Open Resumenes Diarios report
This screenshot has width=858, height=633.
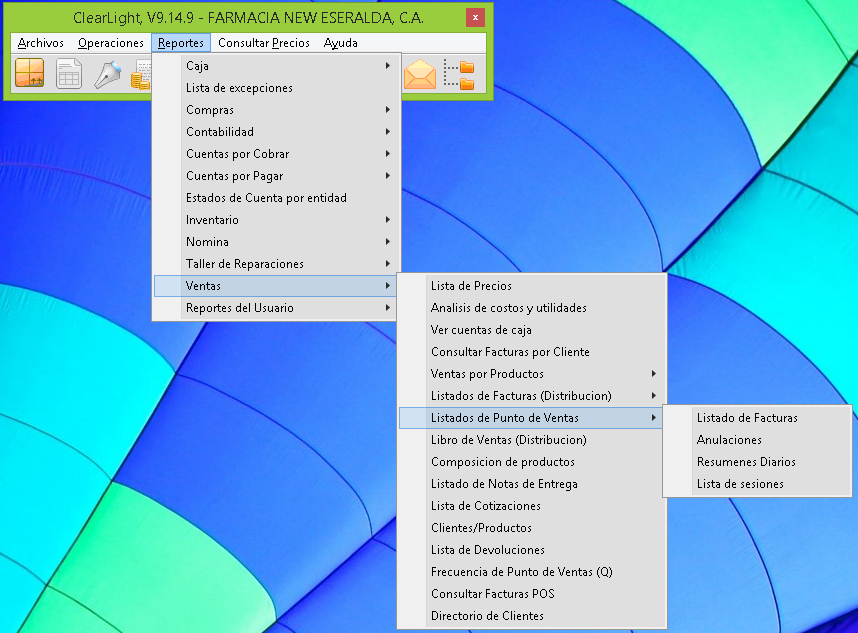click(746, 462)
